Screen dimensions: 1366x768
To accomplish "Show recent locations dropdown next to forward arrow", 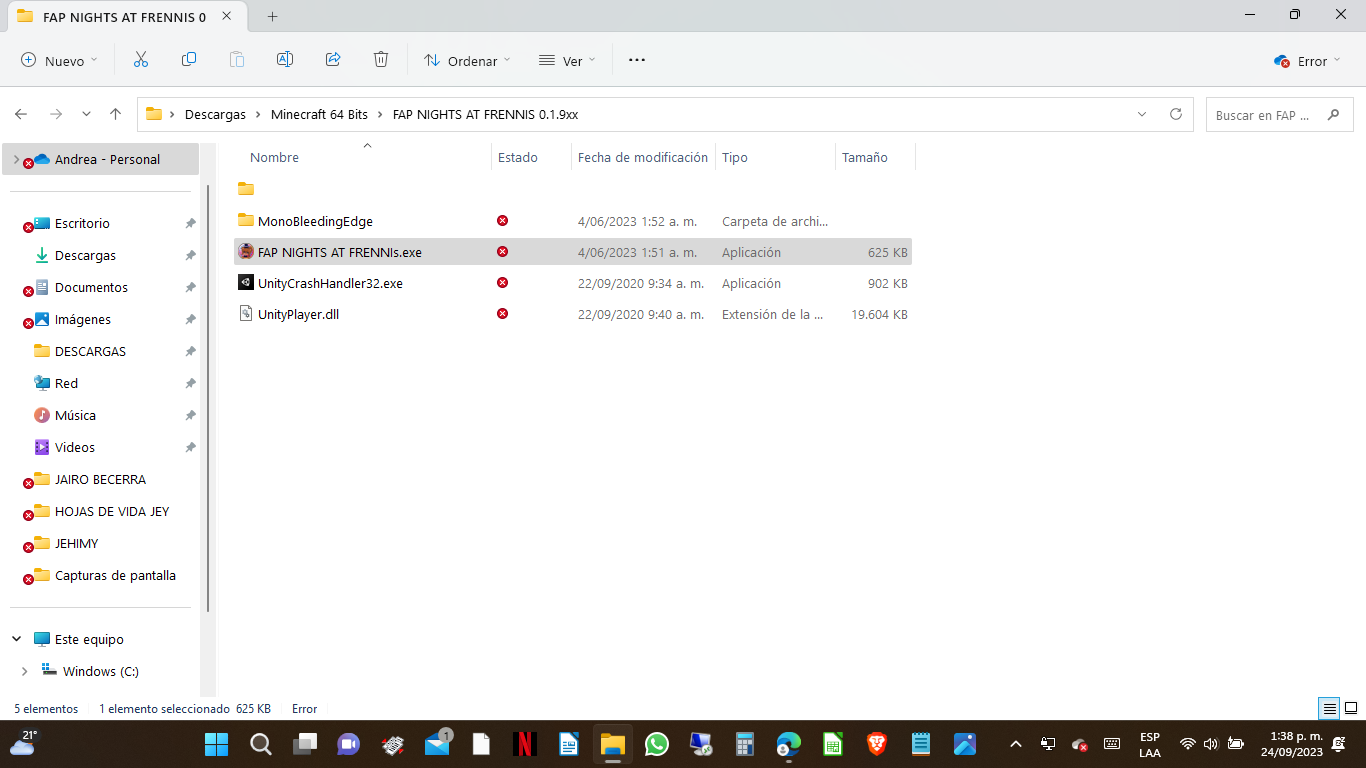I will pos(86,114).
